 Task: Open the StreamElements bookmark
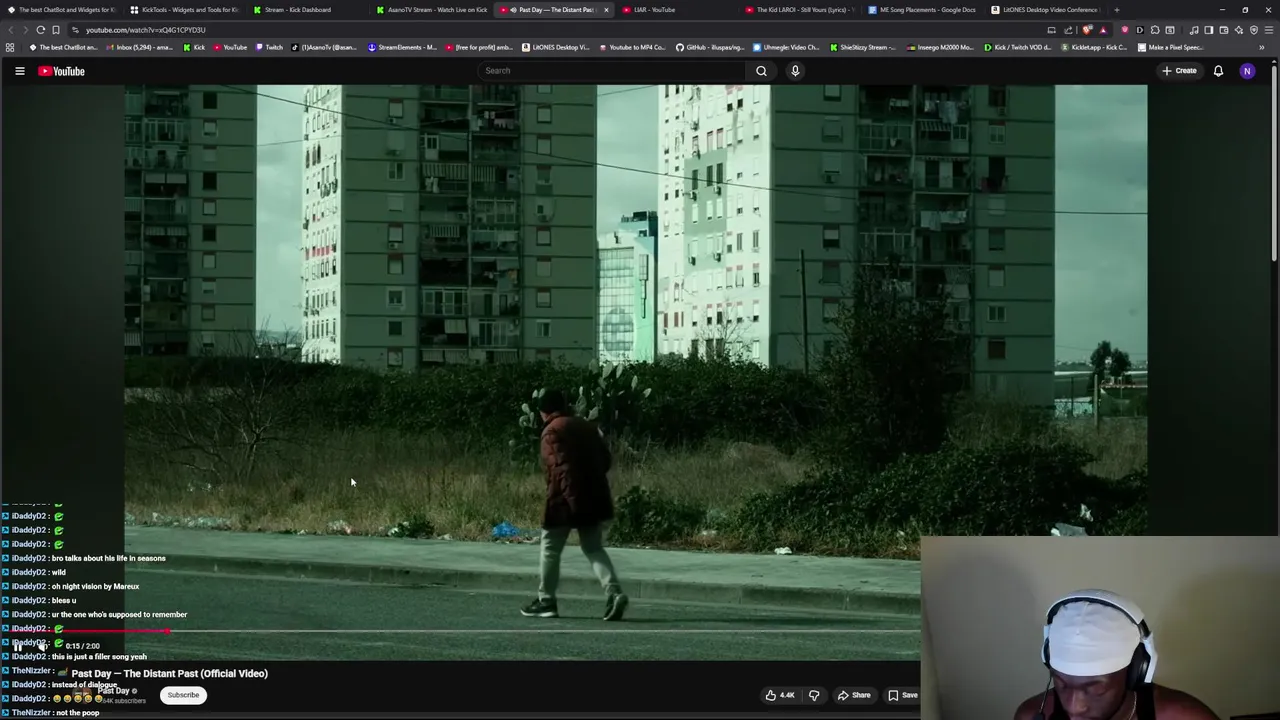[x=402, y=47]
